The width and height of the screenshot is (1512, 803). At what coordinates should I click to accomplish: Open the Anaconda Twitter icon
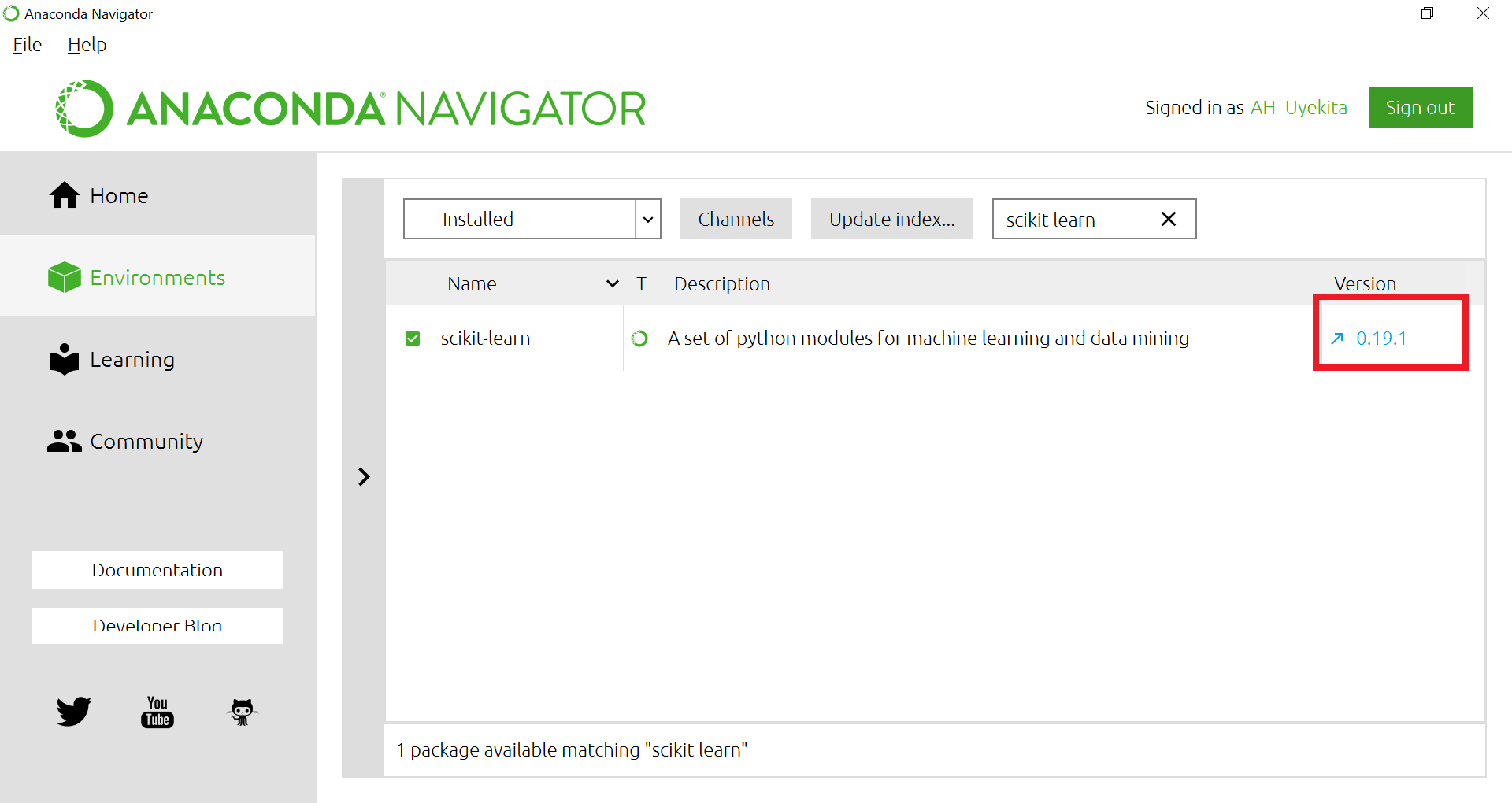(74, 711)
